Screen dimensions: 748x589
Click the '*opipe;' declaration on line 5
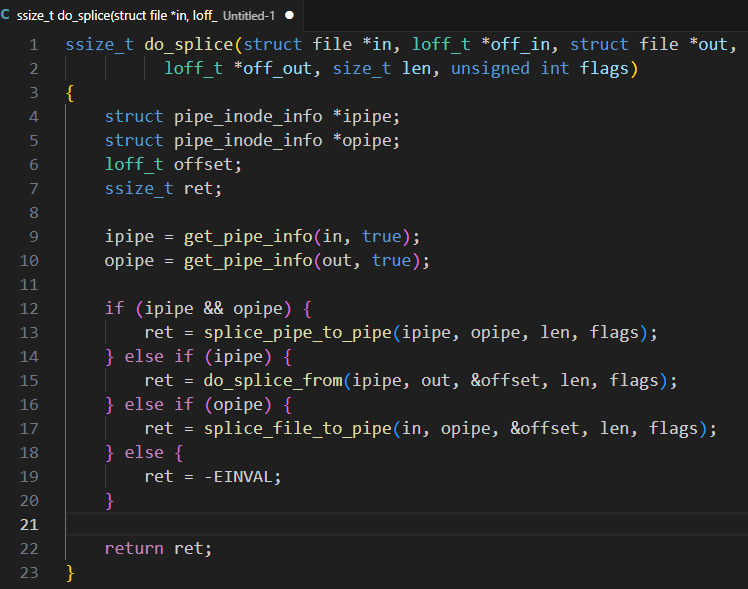(x=366, y=141)
